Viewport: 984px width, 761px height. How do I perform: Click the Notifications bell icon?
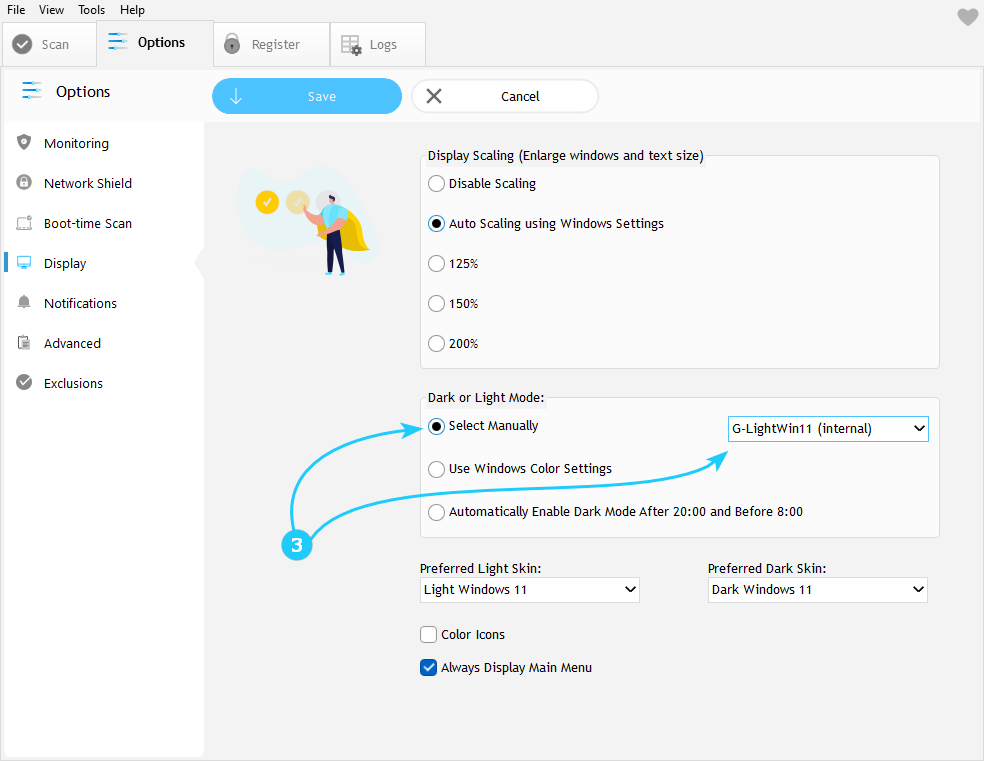[24, 303]
